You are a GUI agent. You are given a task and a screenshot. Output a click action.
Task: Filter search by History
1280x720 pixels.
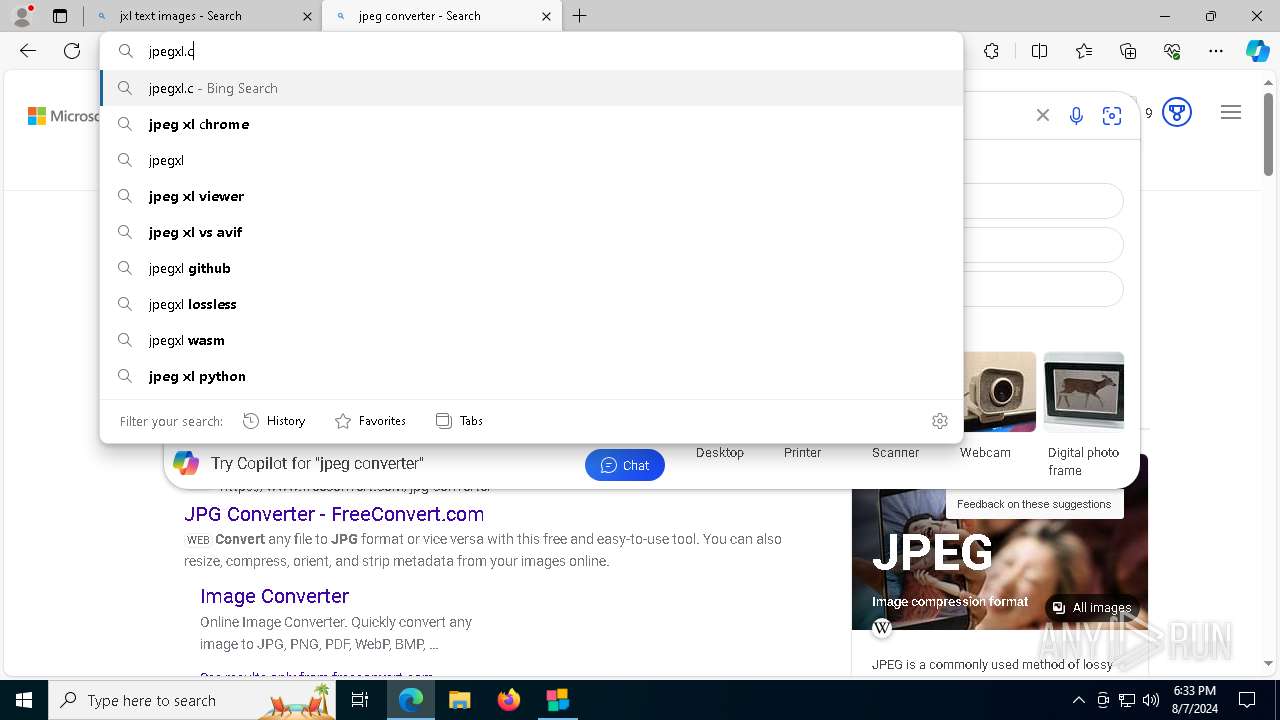pyautogui.click(x=274, y=421)
